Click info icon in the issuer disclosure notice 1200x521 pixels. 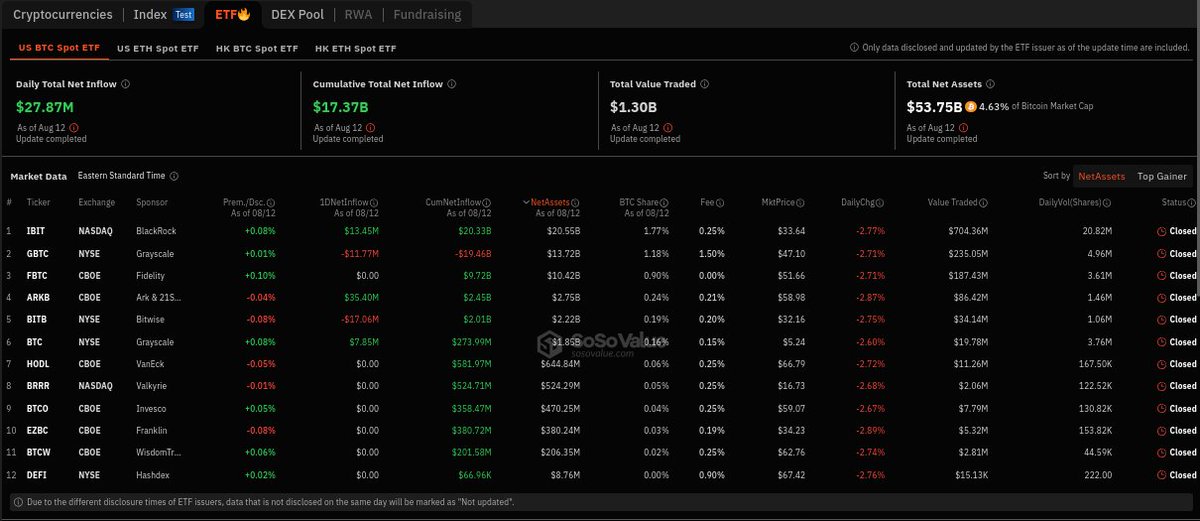[x=854, y=47]
